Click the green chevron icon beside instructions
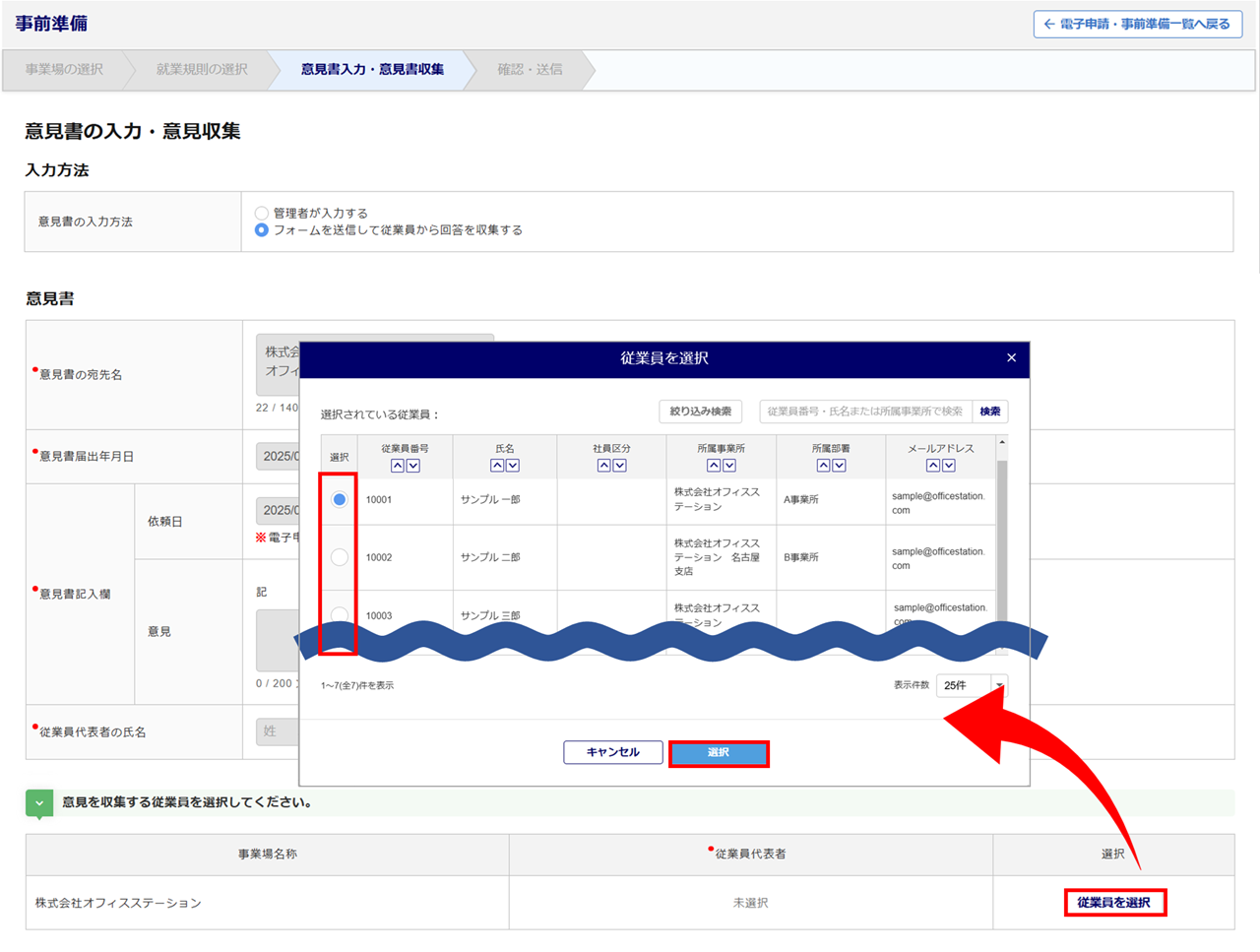Screen dimensions: 1260x952 39,803
